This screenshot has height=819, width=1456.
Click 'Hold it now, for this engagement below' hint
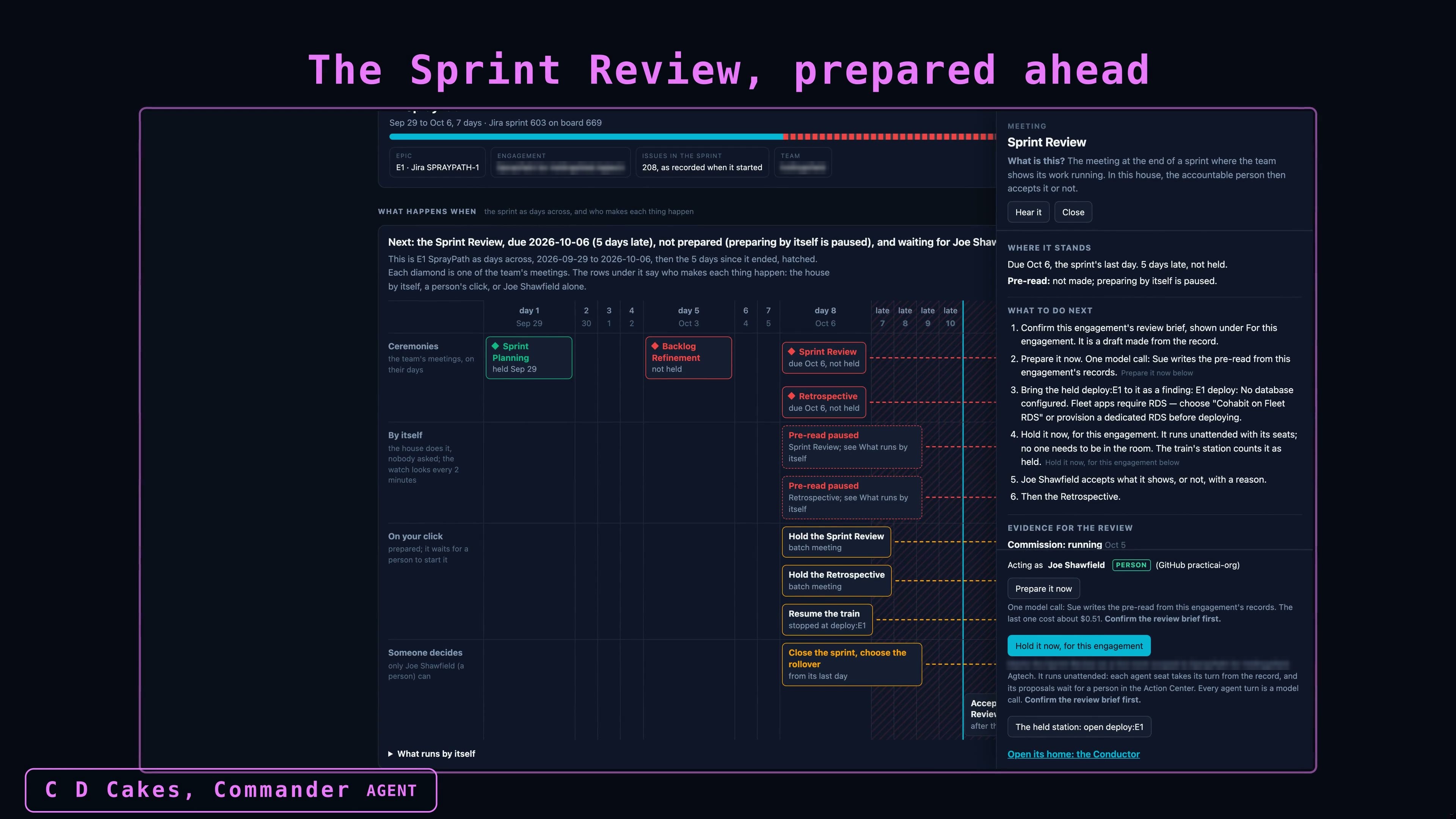point(1112,462)
